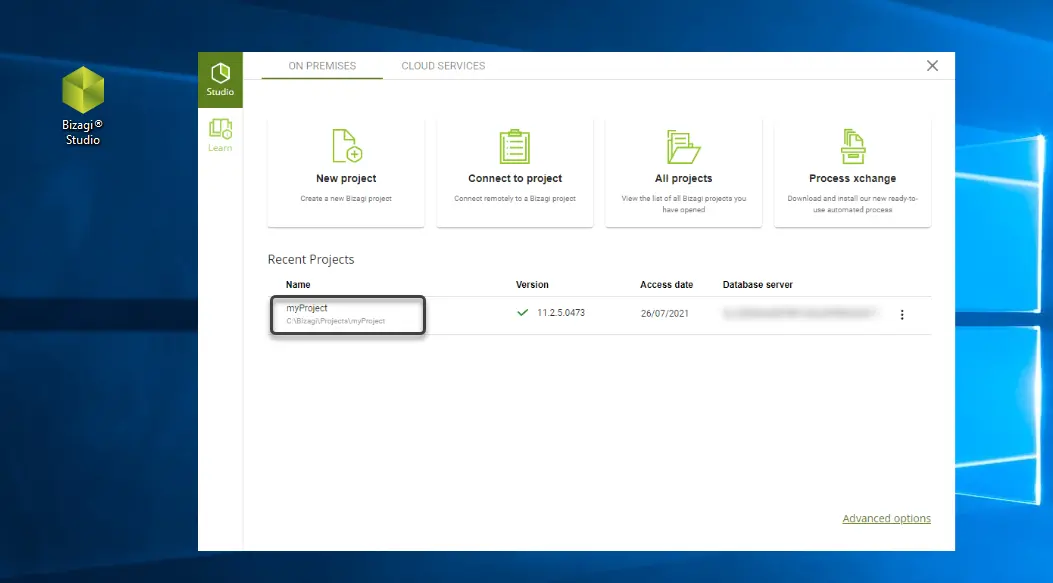The width and height of the screenshot is (1053, 583).
Task: Open the All projects card
Action: 684,173
